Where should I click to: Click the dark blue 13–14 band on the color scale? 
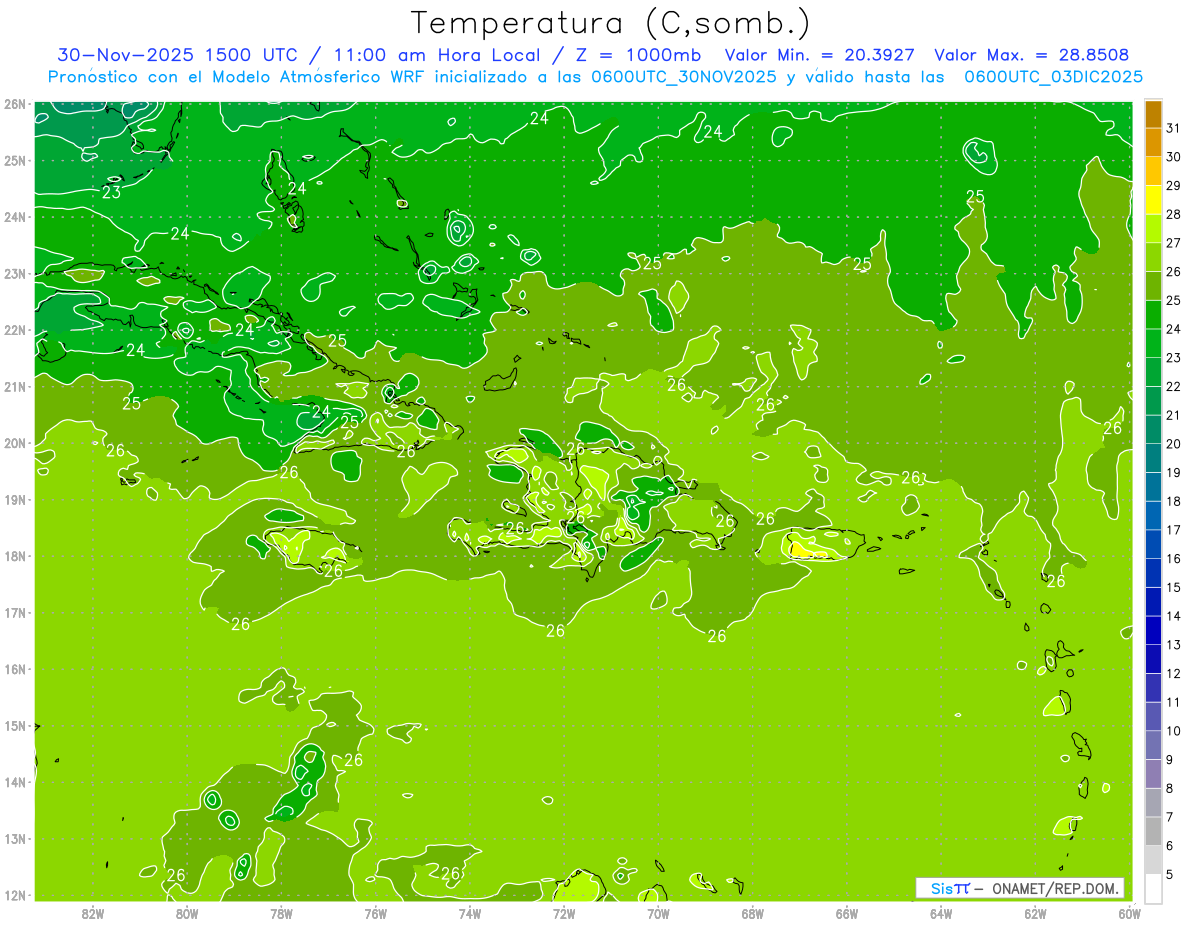pyautogui.click(x=1153, y=629)
